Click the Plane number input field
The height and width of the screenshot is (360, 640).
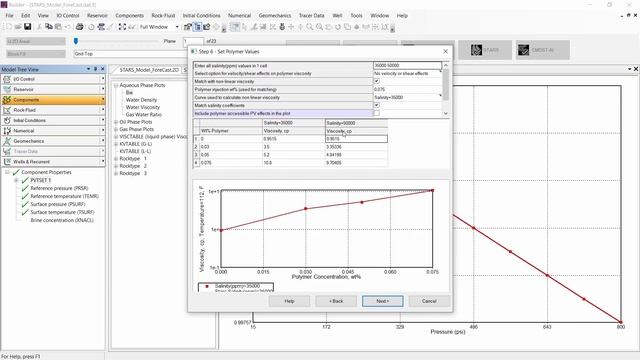tap(193, 41)
